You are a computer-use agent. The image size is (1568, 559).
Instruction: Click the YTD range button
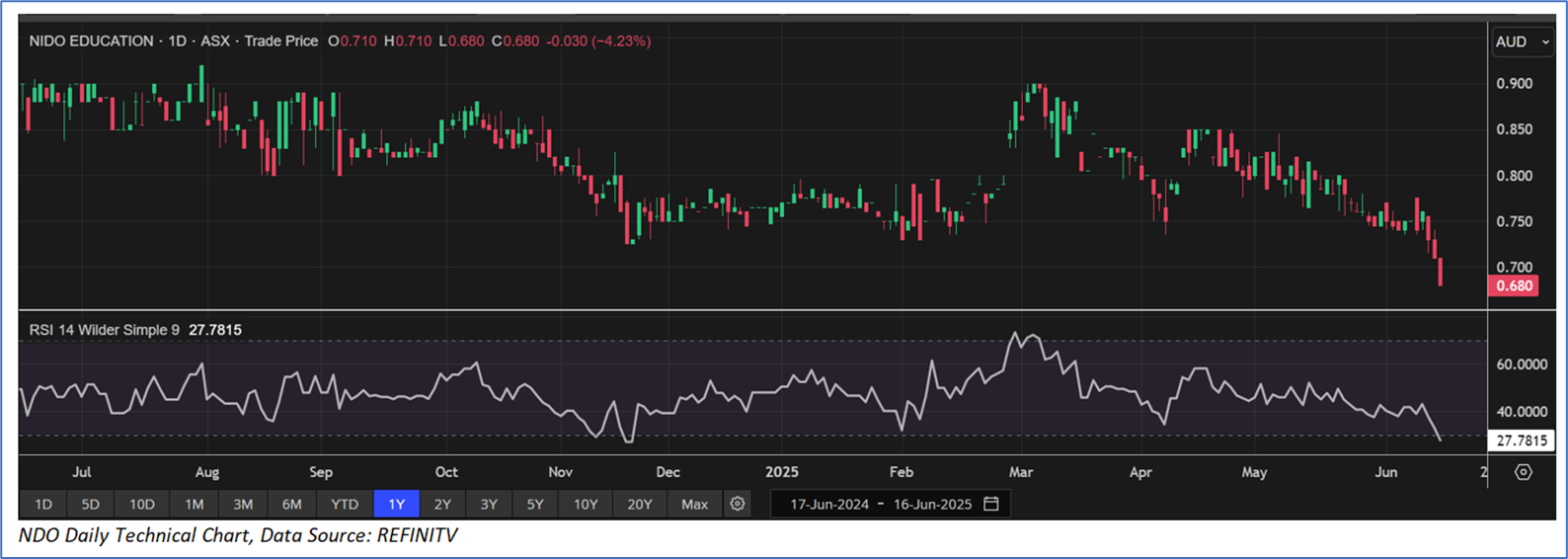tap(345, 504)
